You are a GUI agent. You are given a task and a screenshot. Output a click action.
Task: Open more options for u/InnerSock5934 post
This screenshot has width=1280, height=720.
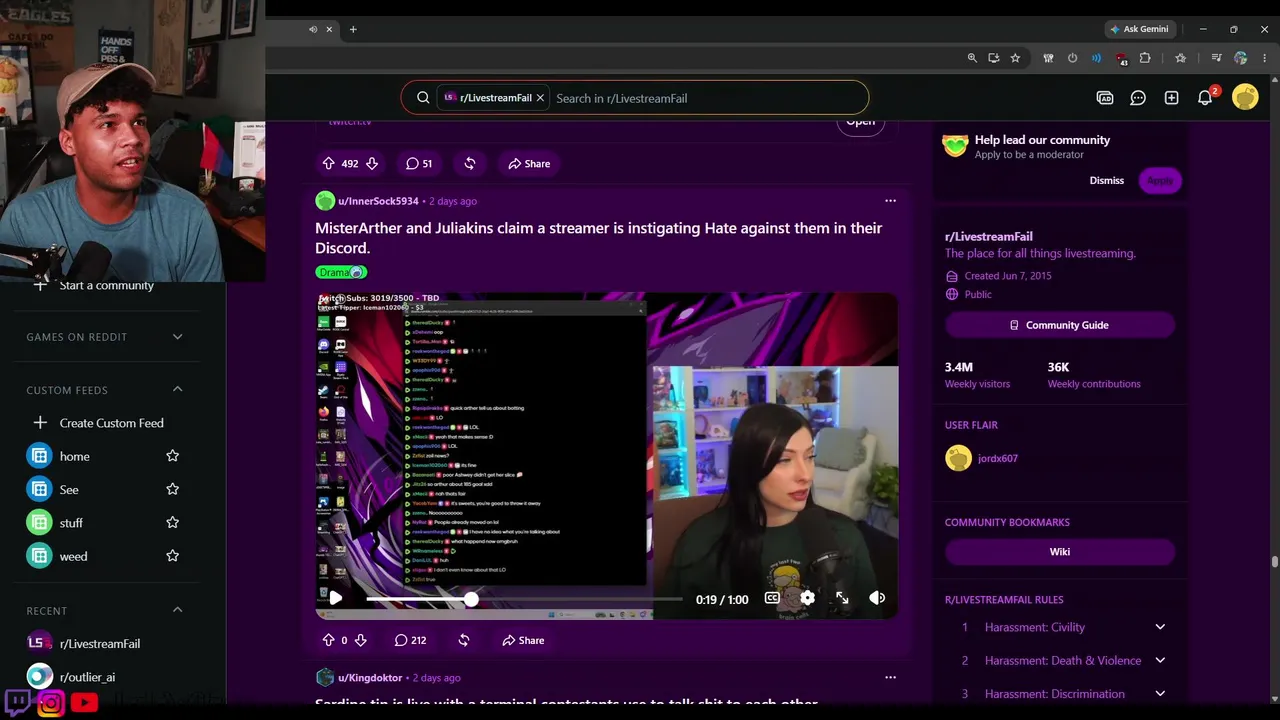coord(890,201)
